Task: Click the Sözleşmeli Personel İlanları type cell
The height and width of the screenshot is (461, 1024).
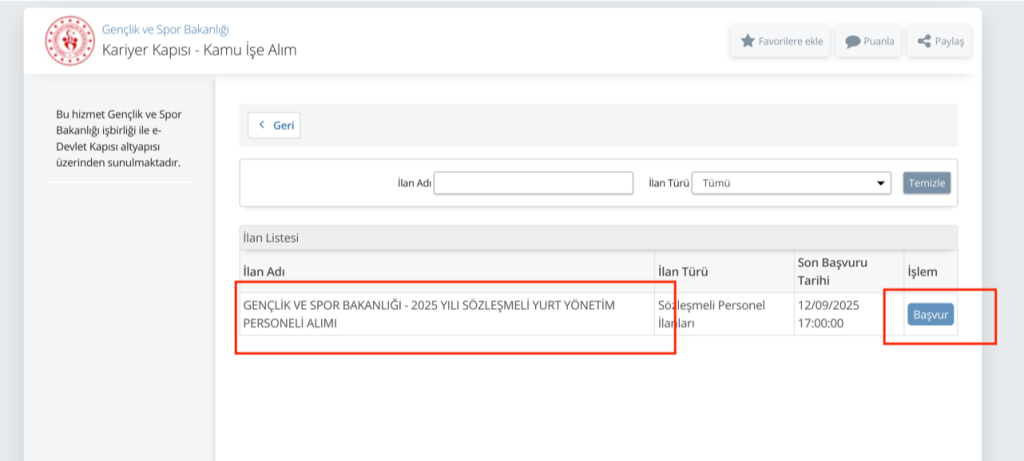Action: pos(710,314)
